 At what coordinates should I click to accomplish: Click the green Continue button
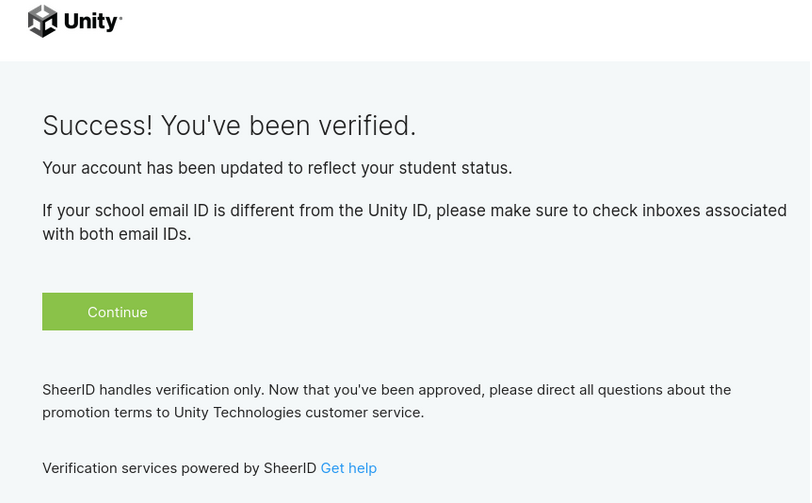point(118,311)
